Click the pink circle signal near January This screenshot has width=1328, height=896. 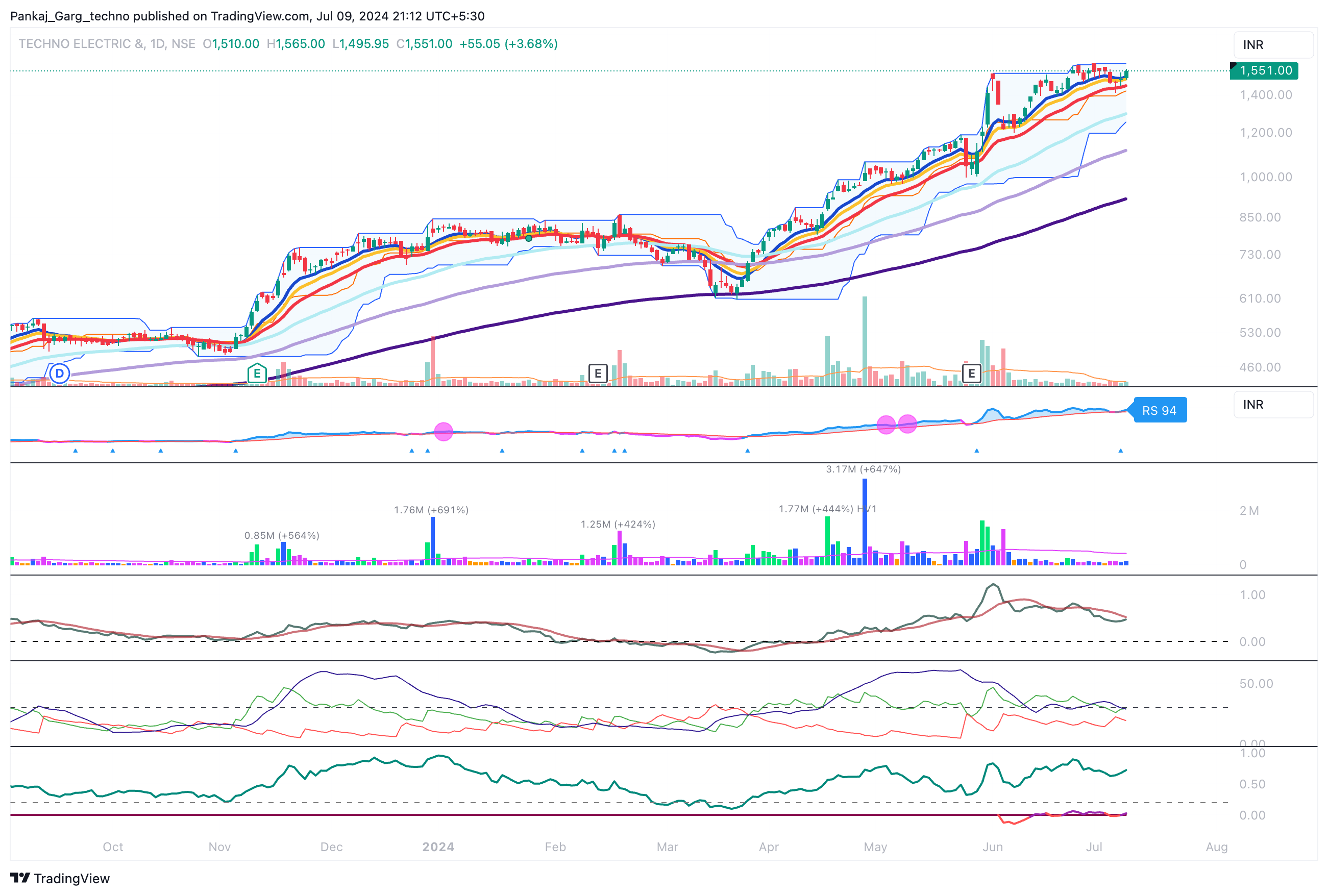[444, 432]
